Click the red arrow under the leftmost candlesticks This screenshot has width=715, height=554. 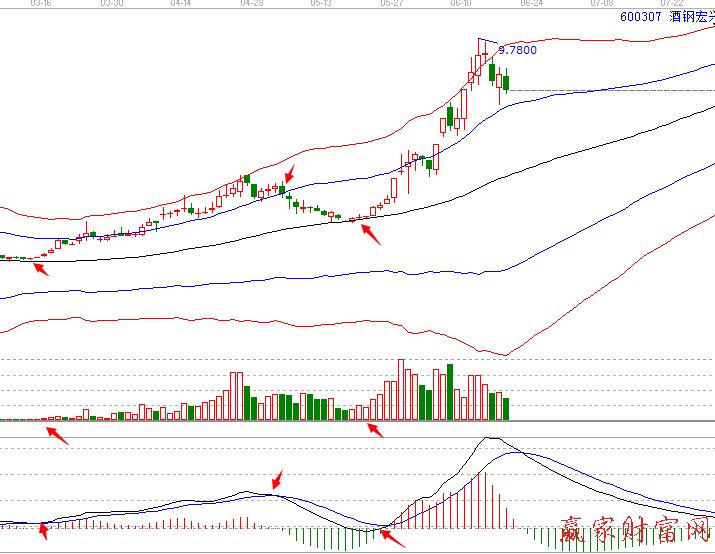click(39, 267)
